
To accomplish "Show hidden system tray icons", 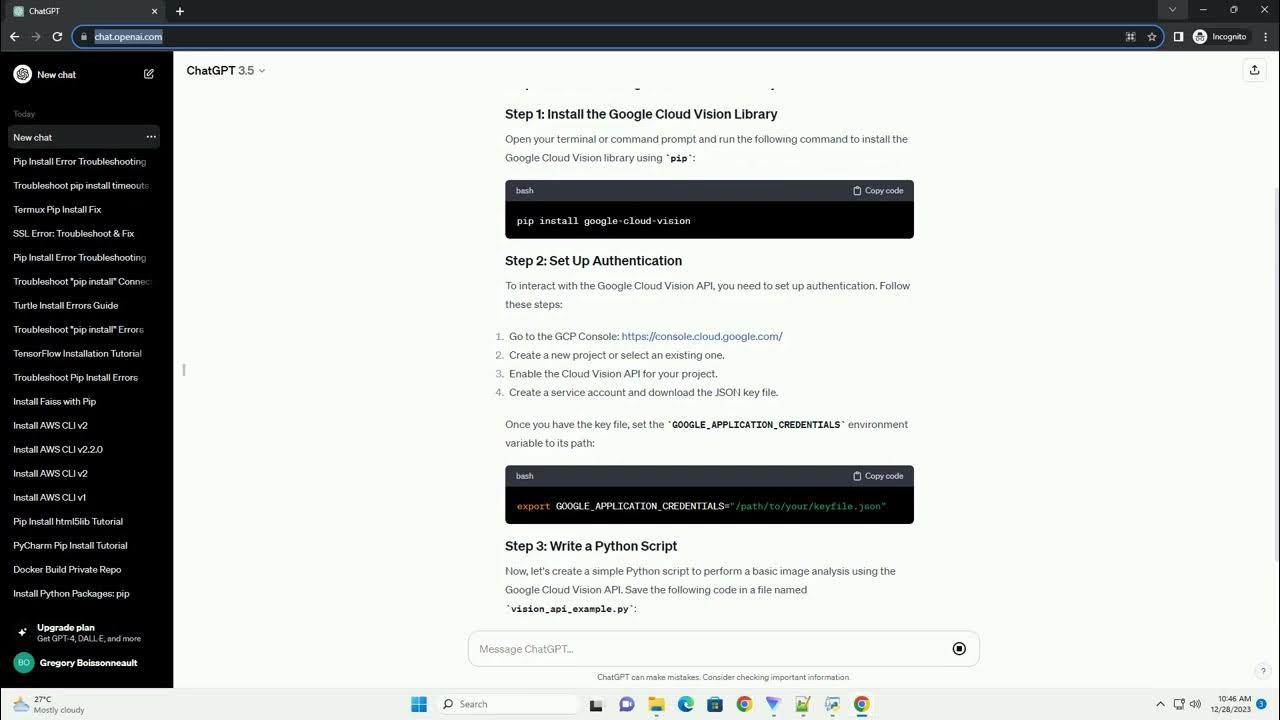I will point(1160,704).
